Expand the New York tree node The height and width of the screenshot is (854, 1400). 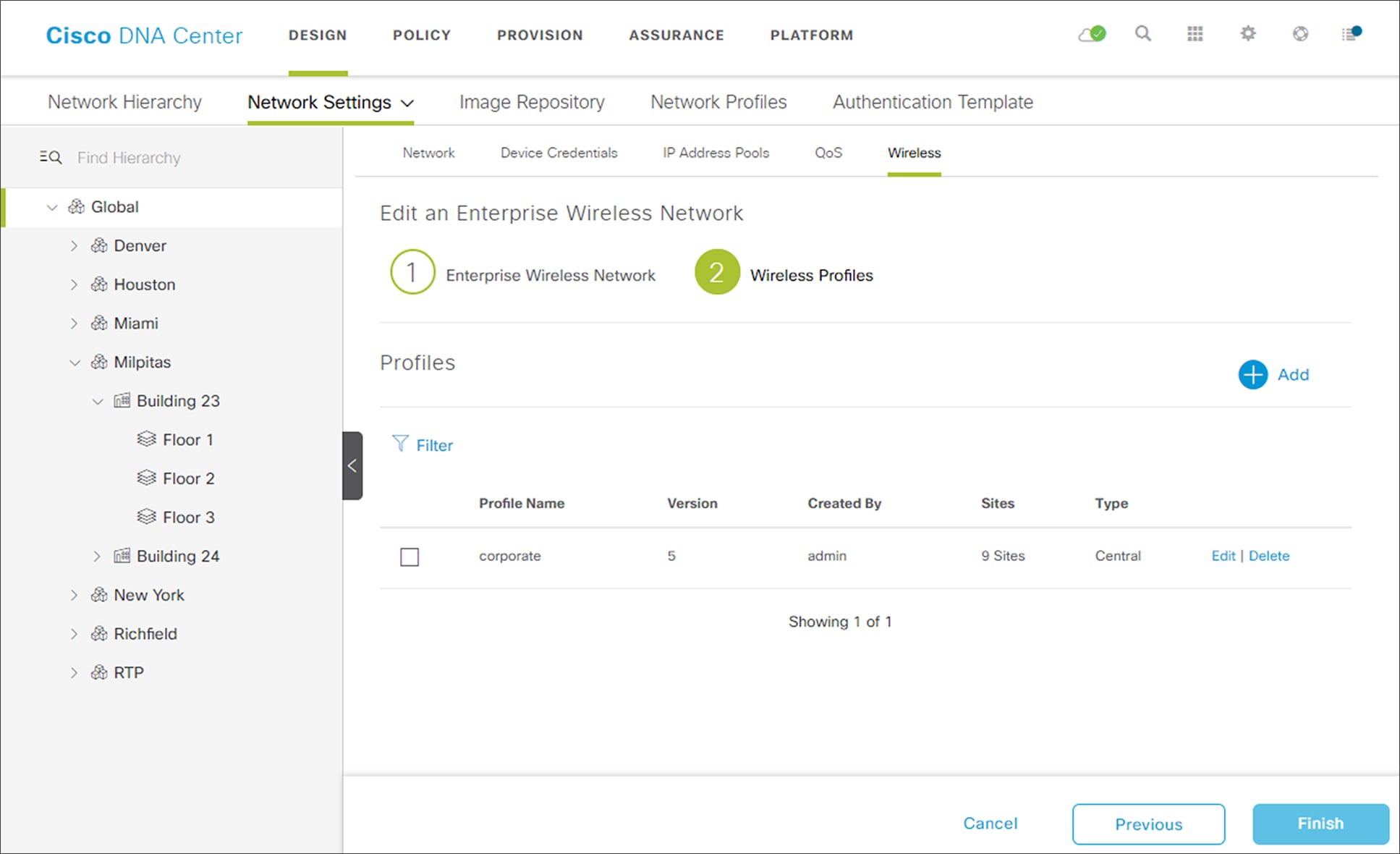tap(74, 595)
